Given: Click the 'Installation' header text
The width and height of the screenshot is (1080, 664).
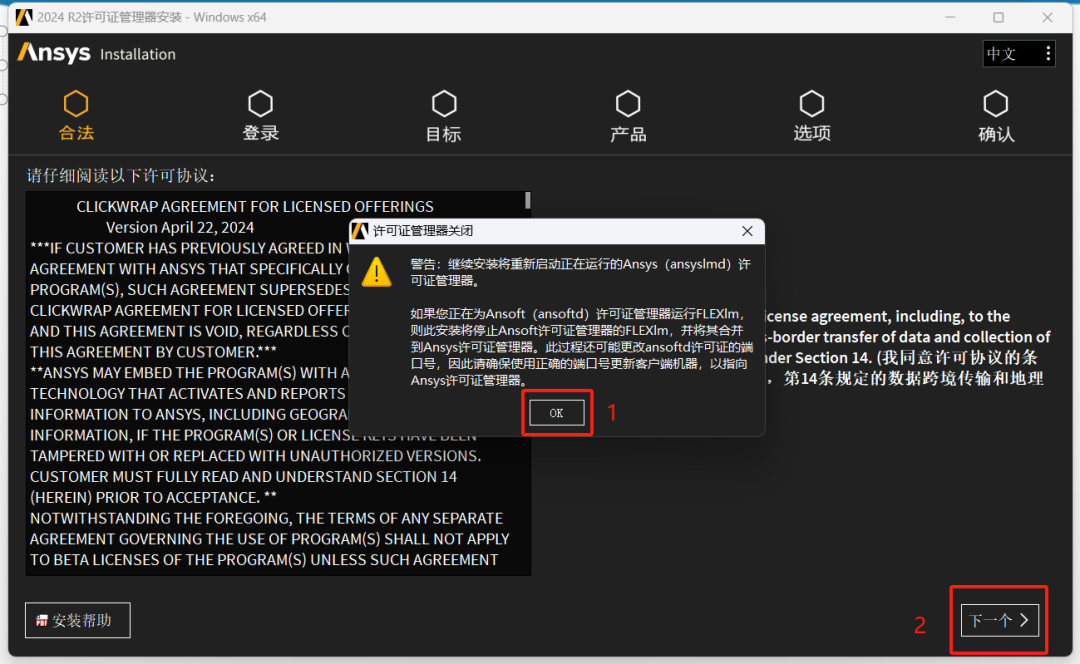Looking at the screenshot, I should click(x=138, y=54).
